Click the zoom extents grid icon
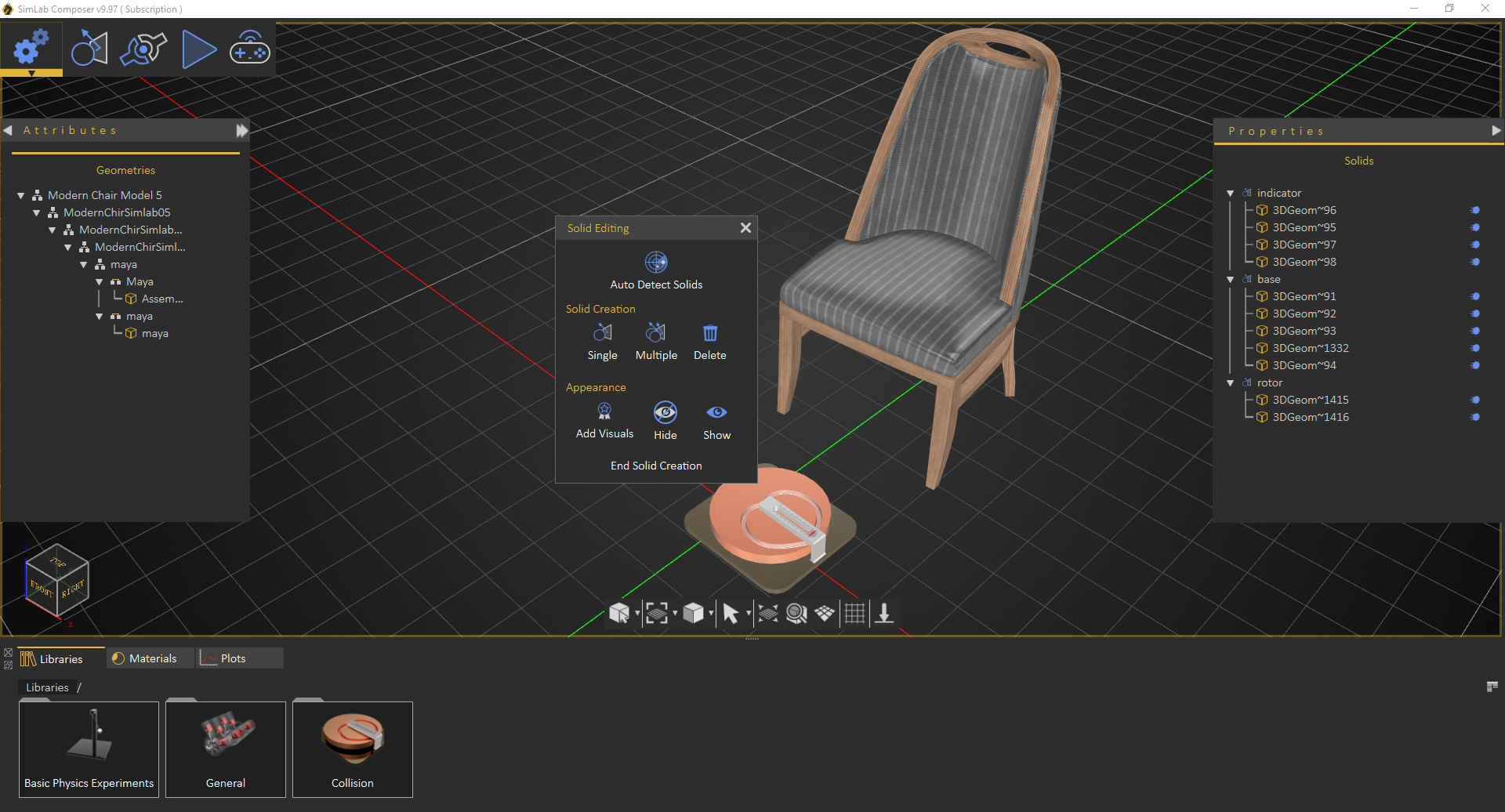This screenshot has width=1505, height=812. [768, 613]
